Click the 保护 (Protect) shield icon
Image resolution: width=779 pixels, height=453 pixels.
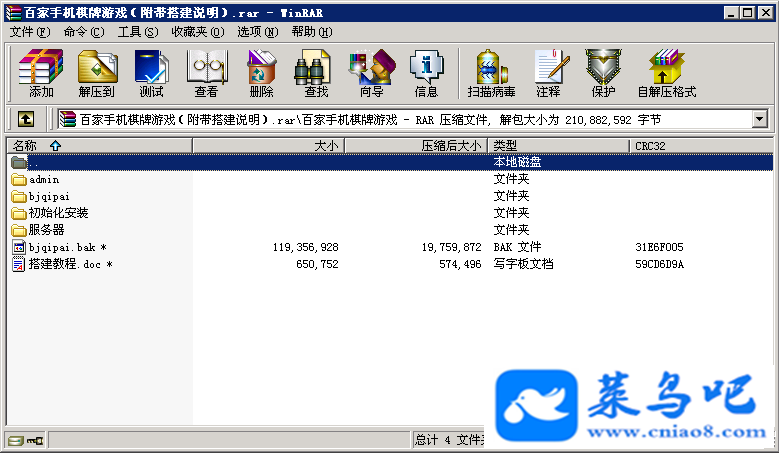click(603, 73)
